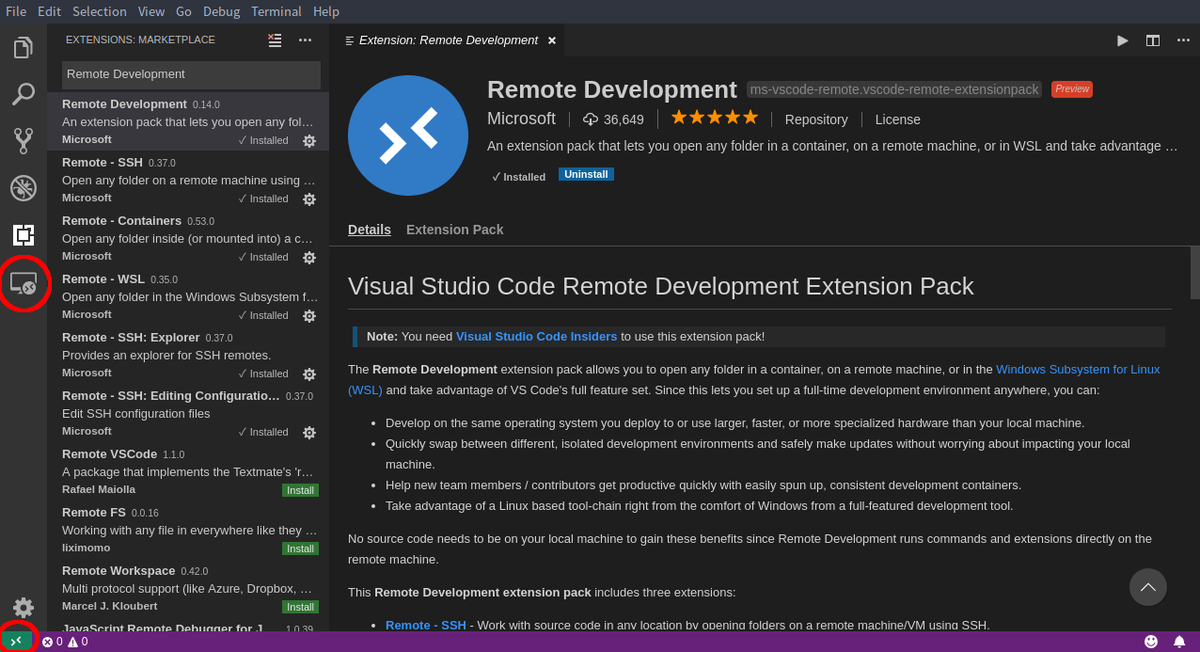Select Remote - Containers in the extensions list

(188, 238)
